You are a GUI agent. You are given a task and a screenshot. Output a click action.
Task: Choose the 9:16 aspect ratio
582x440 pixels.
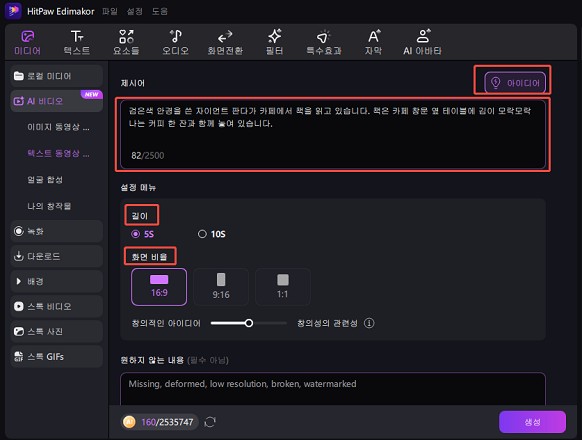[x=221, y=287]
